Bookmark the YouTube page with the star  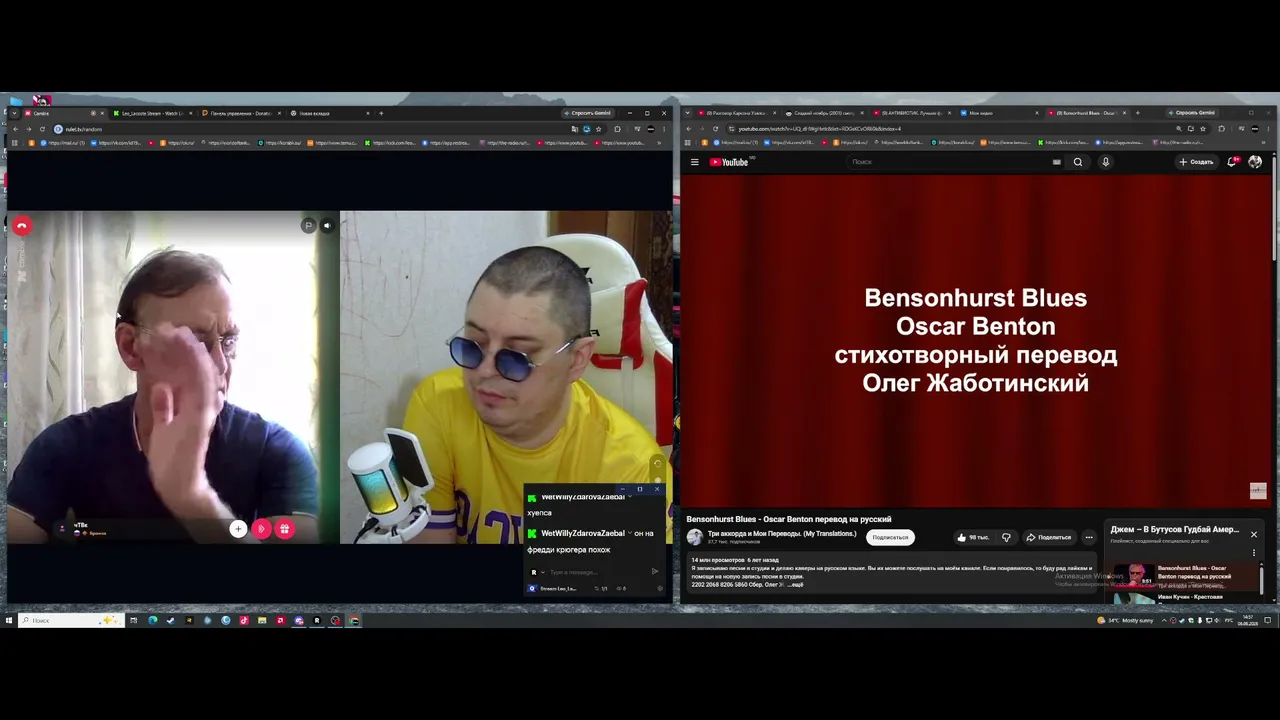1203,129
